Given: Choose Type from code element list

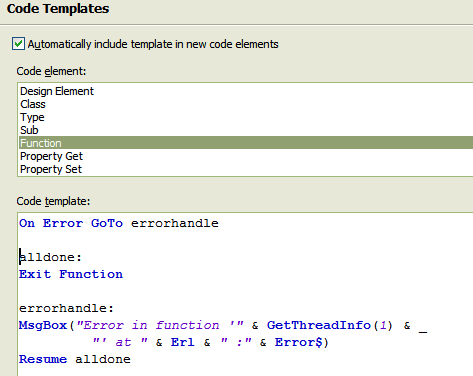Looking at the screenshot, I should coord(246,117).
